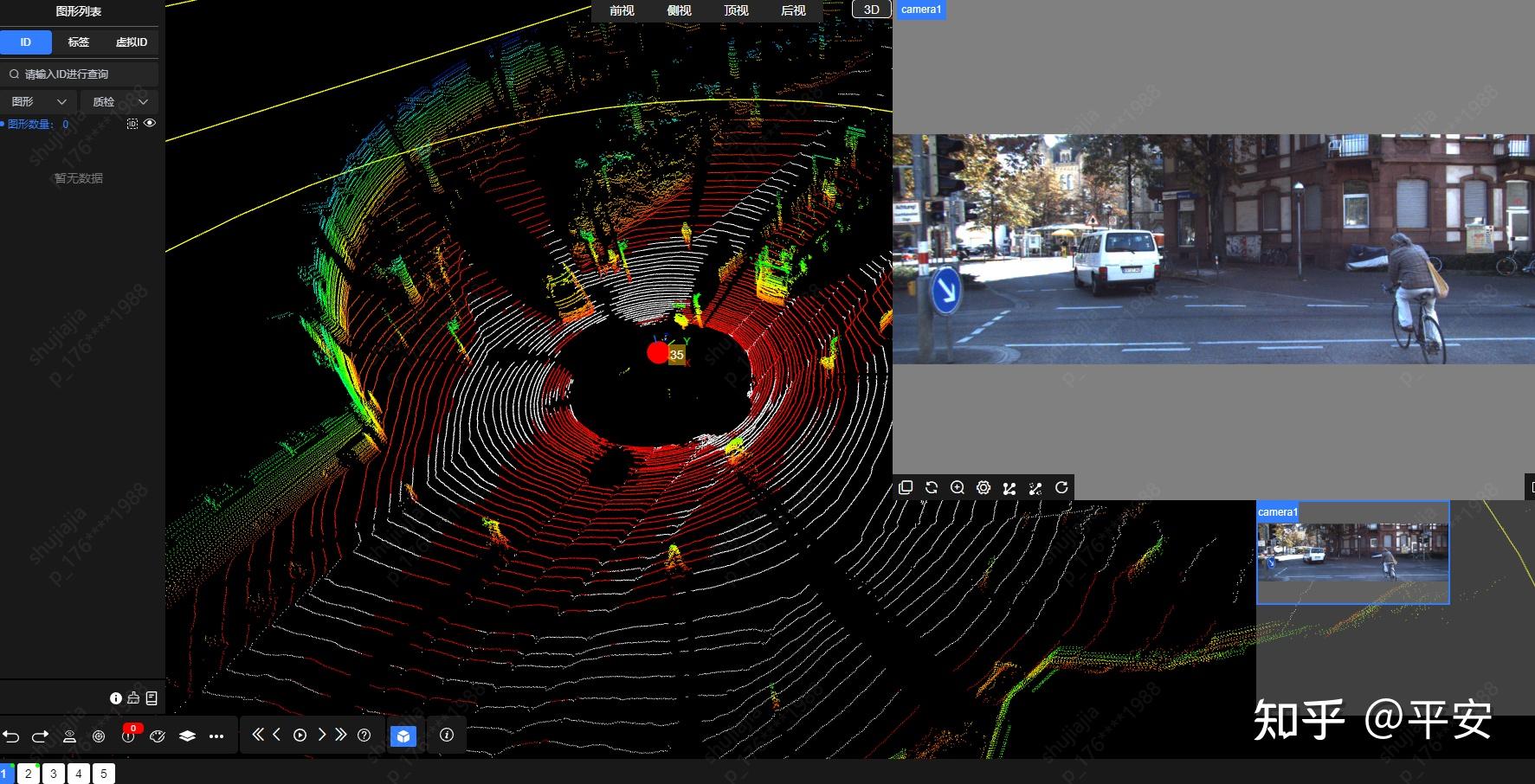Jump to last frame with double-right arrows
The height and width of the screenshot is (784, 1535).
[341, 735]
